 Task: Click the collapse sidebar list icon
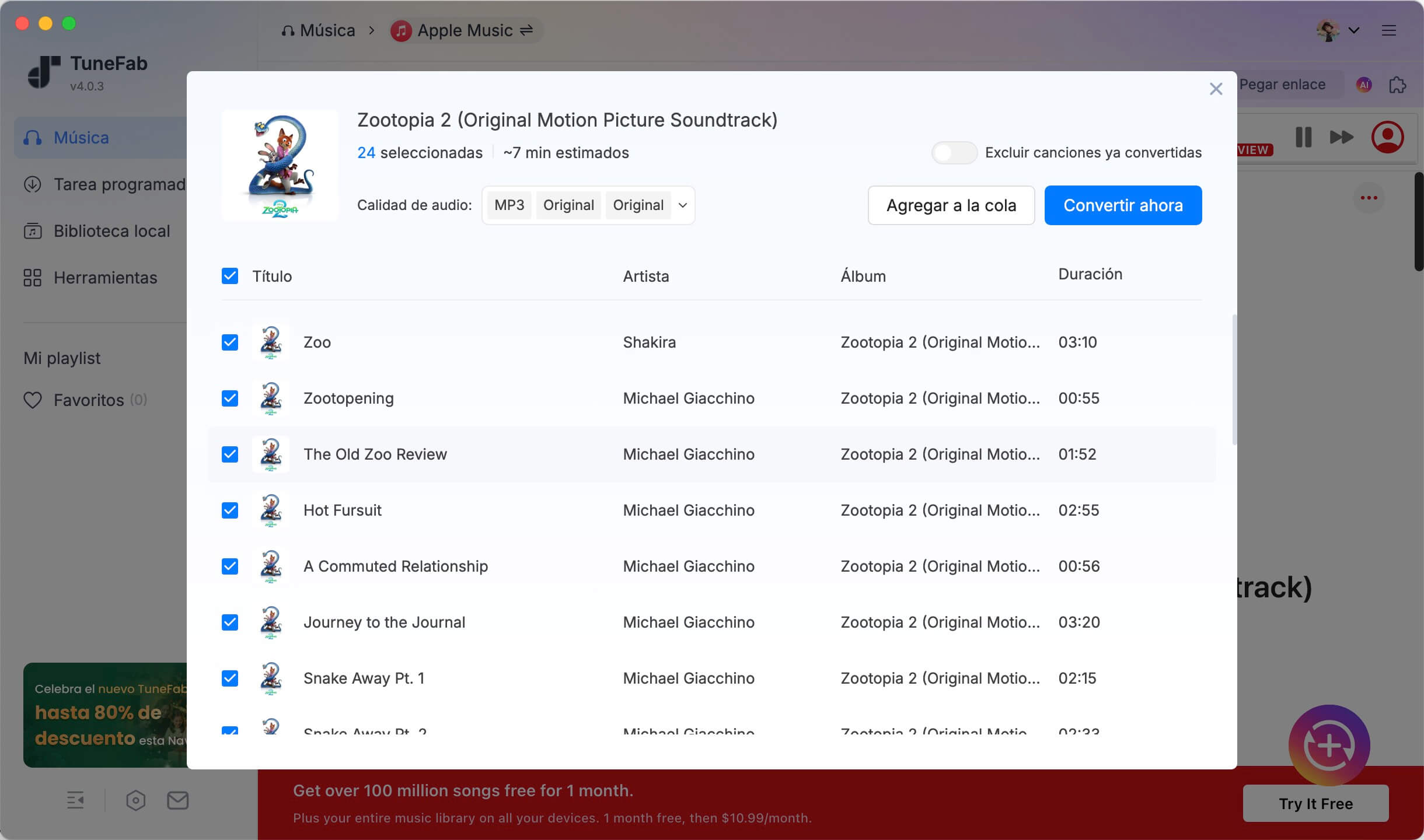(x=75, y=800)
